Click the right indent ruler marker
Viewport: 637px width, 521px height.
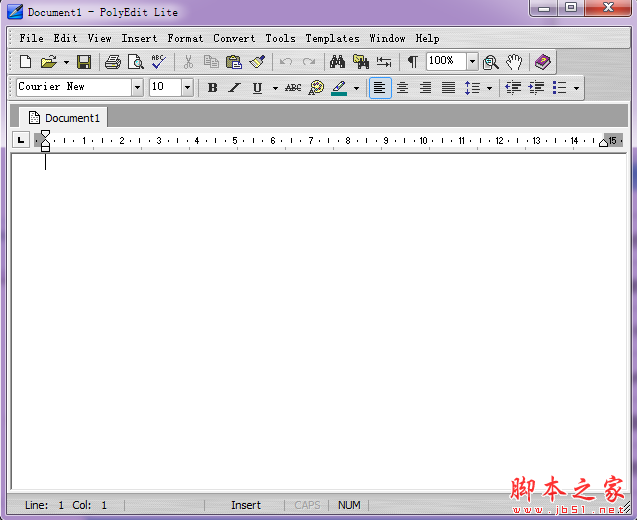click(603, 142)
